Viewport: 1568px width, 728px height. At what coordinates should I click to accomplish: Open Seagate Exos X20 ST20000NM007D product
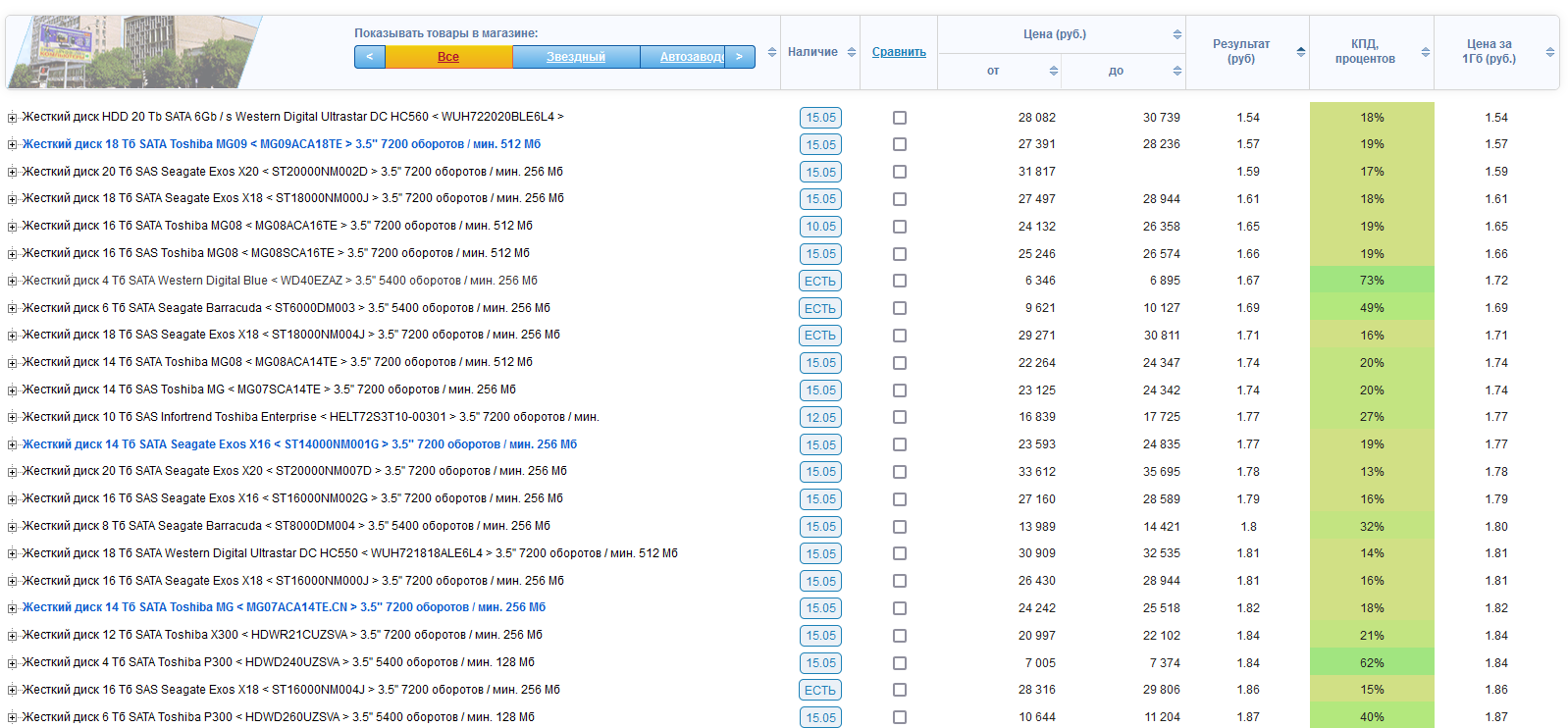(x=294, y=471)
